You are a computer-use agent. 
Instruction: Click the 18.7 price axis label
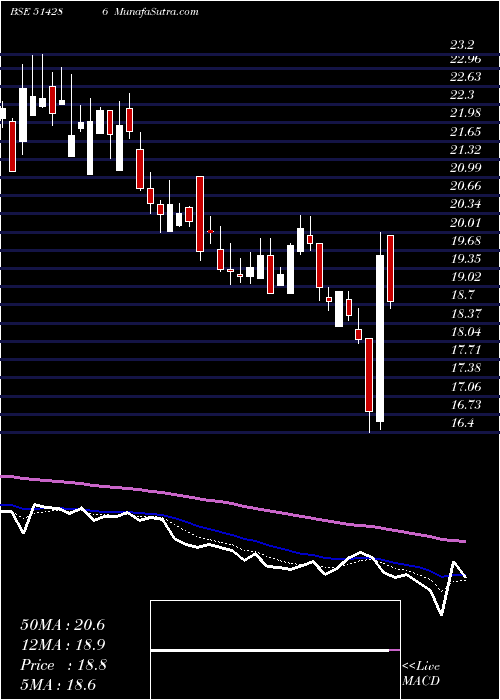coord(462,296)
